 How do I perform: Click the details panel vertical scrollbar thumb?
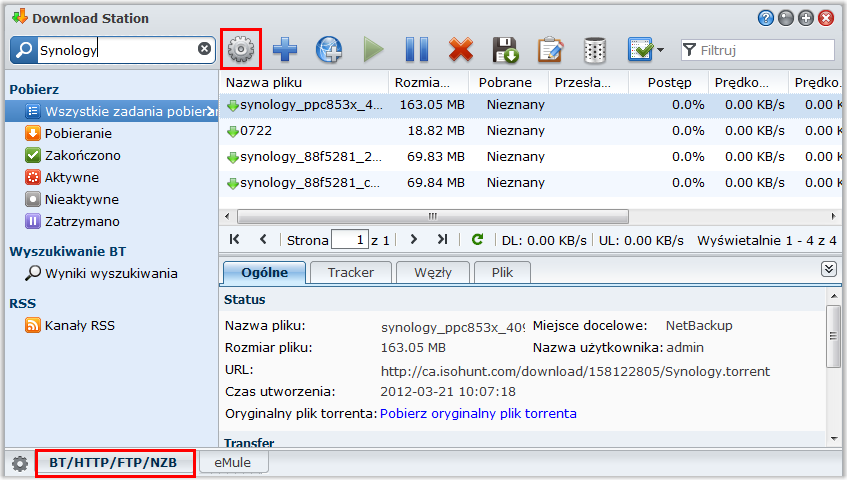click(x=833, y=336)
